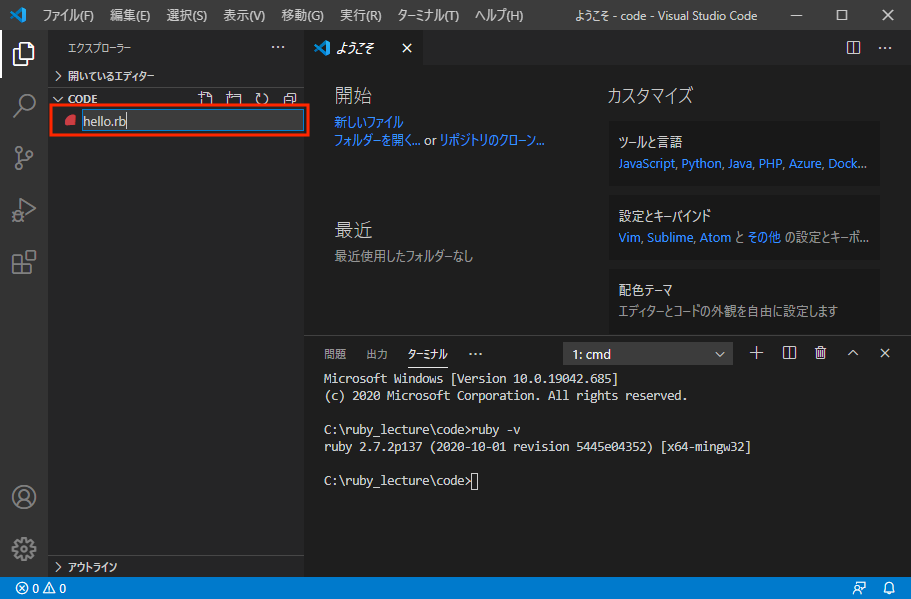Switch to the 問題 panel tab
This screenshot has height=599, width=911.
[x=335, y=354]
